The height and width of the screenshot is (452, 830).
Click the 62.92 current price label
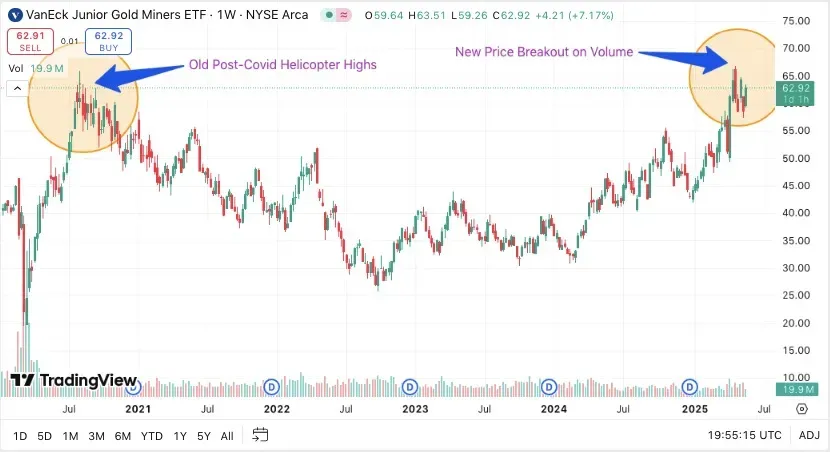point(796,94)
